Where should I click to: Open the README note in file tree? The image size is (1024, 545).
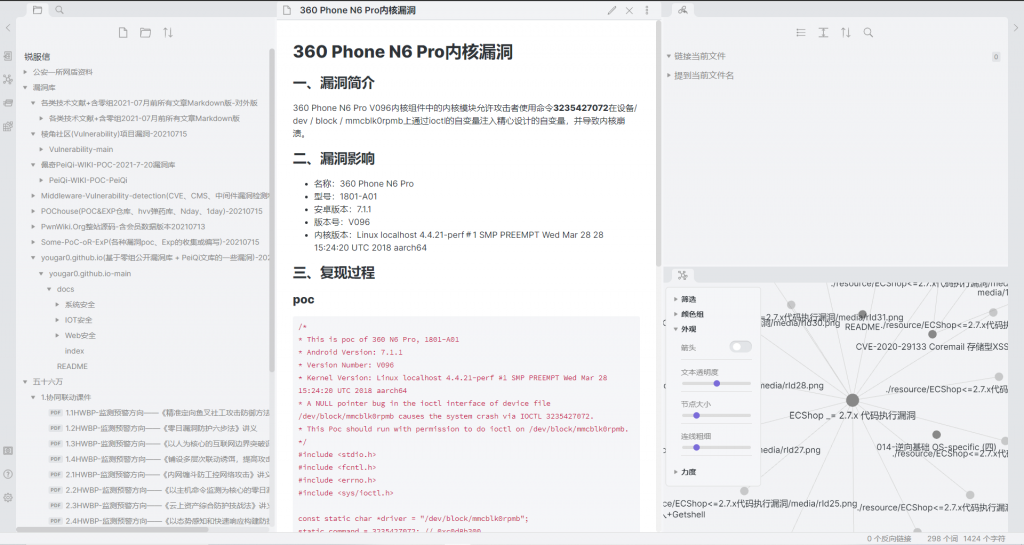click(72, 366)
